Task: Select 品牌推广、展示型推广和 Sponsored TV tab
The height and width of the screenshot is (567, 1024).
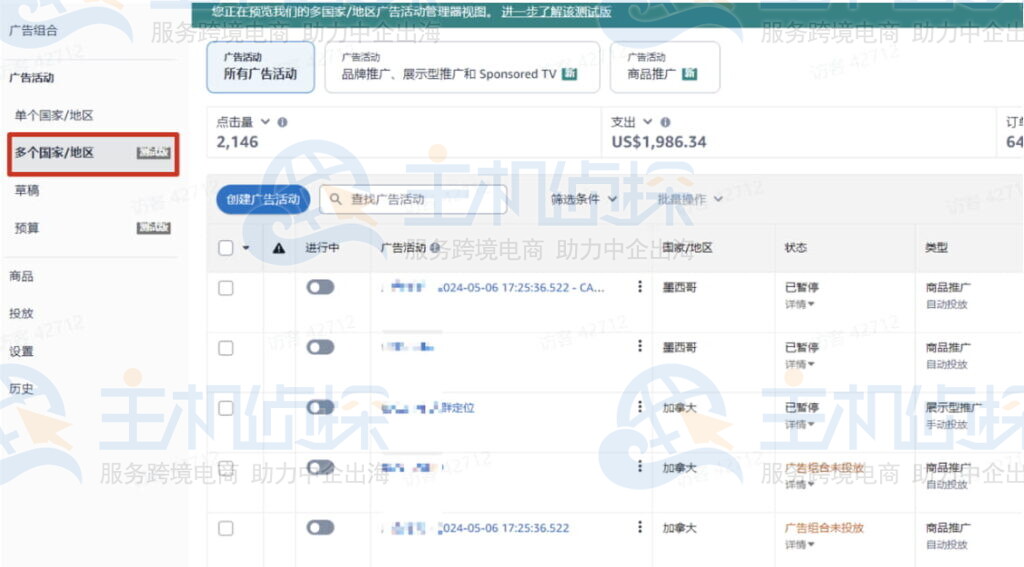Action: point(462,67)
